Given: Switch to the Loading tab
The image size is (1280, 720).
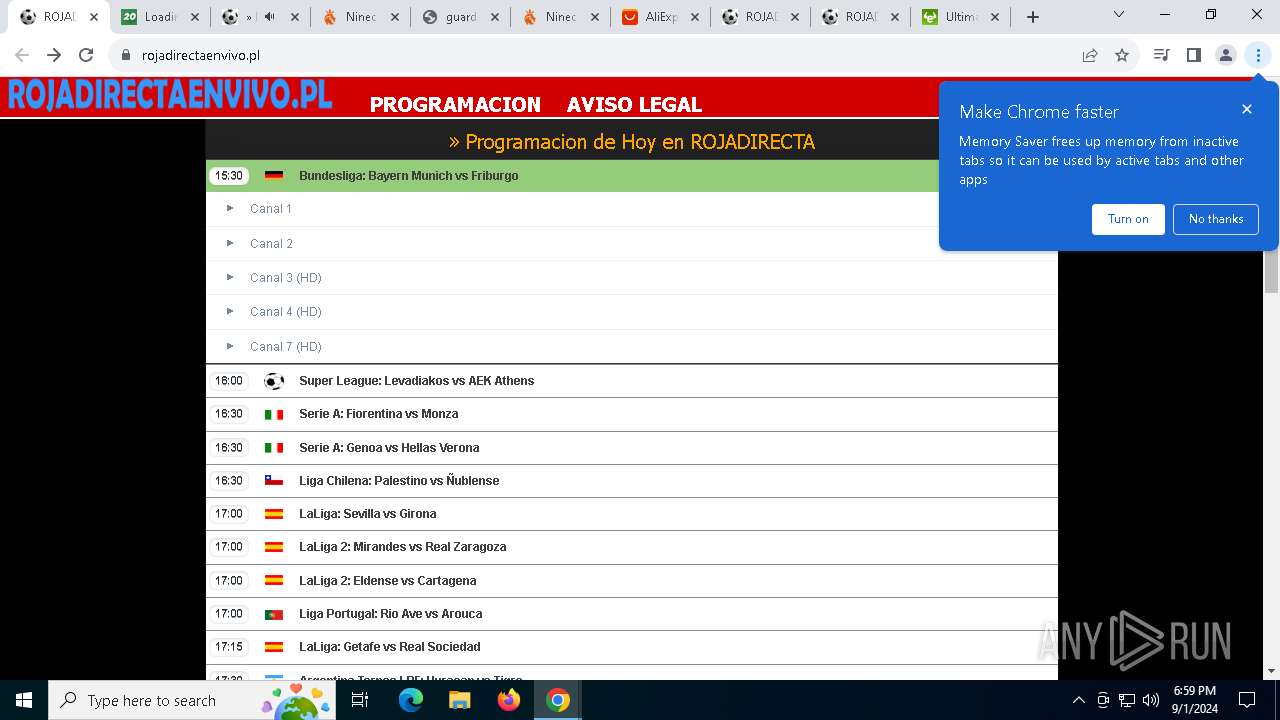Looking at the screenshot, I should 160,17.
